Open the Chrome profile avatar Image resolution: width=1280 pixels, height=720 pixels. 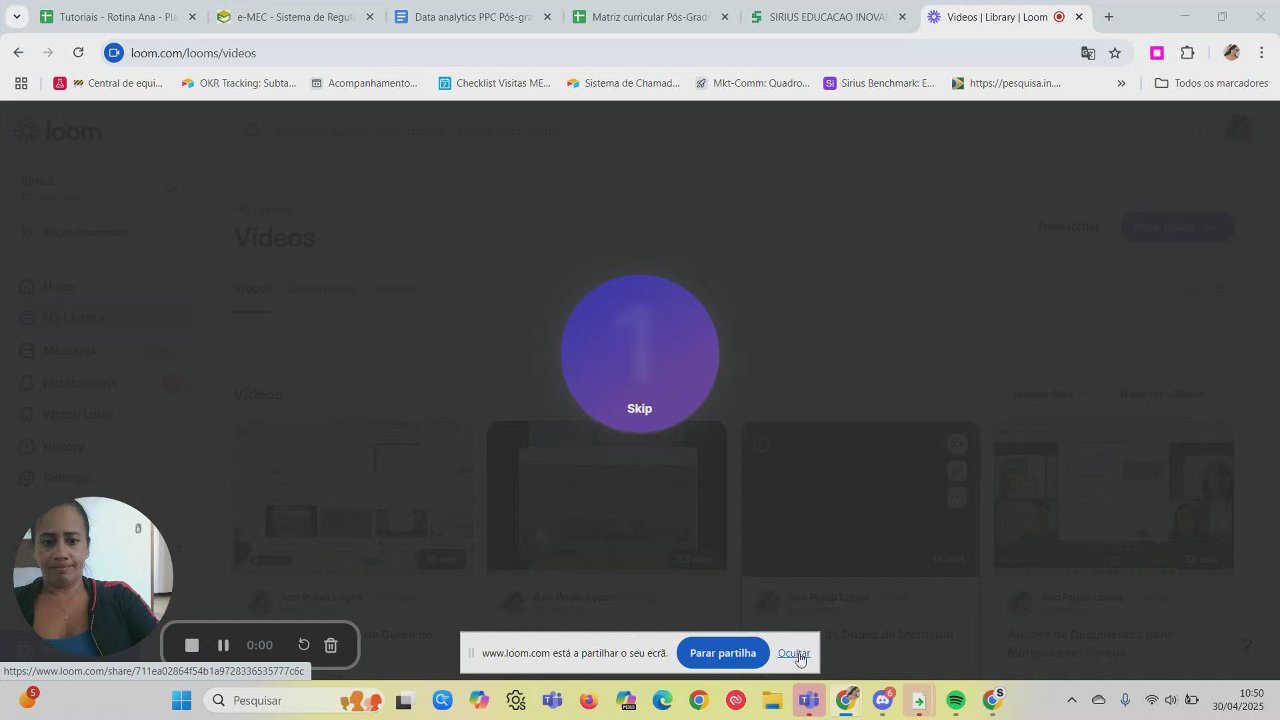(x=1231, y=53)
